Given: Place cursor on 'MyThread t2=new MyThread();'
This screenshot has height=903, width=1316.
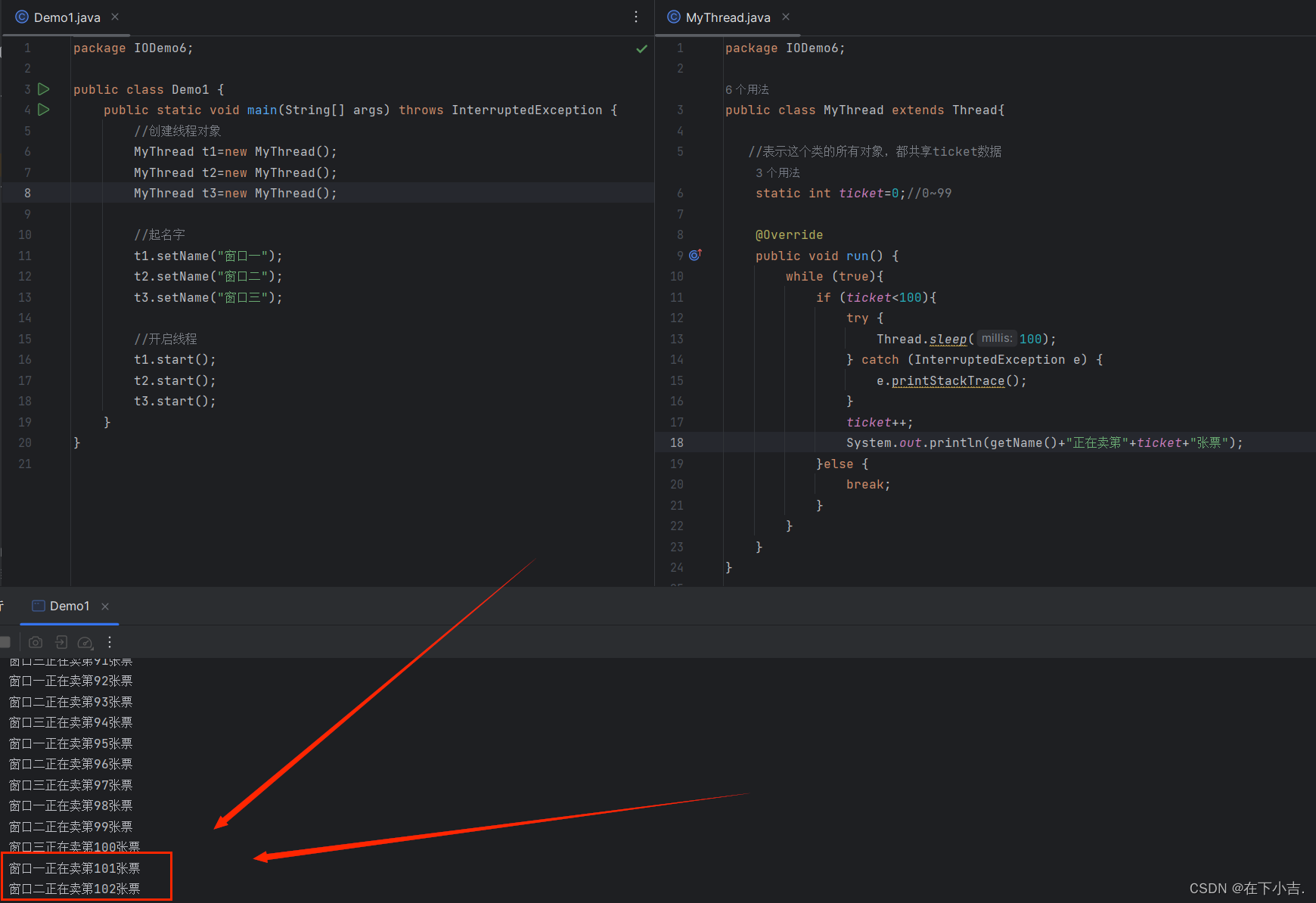Looking at the screenshot, I should pos(235,172).
